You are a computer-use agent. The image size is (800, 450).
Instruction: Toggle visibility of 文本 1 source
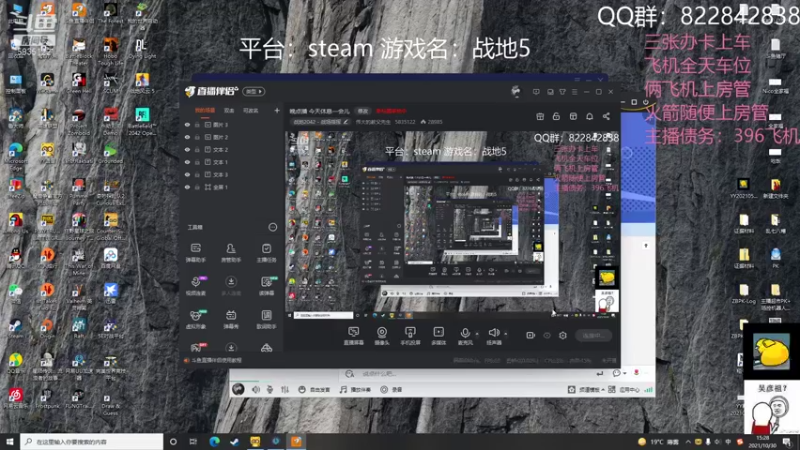click(x=187, y=162)
